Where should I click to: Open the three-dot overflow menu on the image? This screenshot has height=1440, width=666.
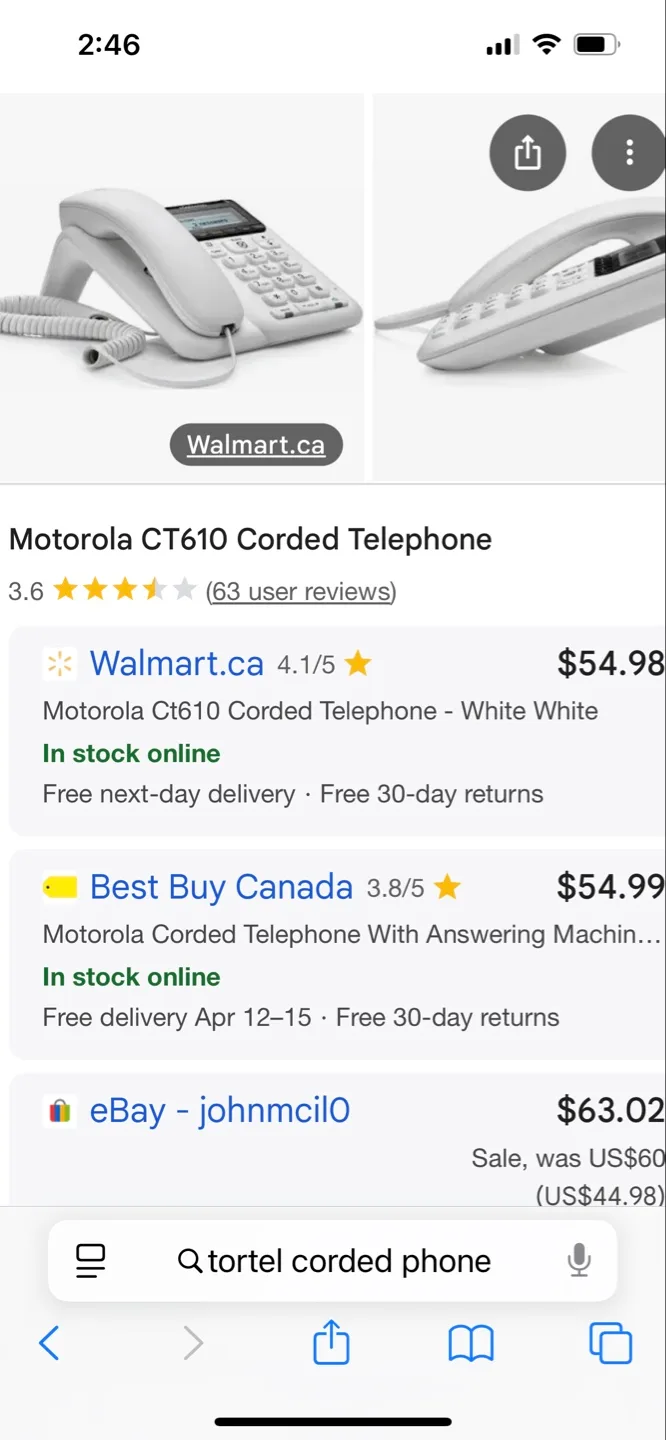[628, 153]
